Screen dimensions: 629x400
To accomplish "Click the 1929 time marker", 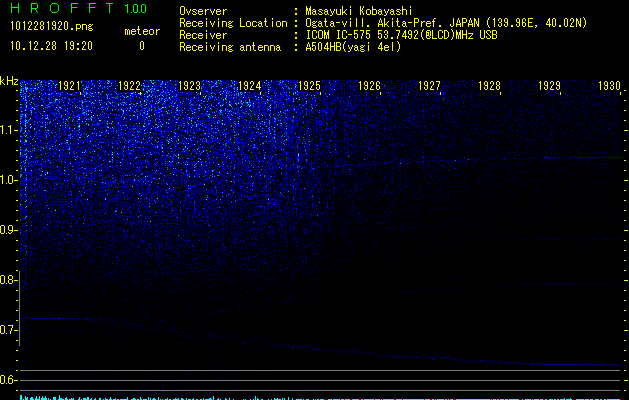I will coord(549,86).
